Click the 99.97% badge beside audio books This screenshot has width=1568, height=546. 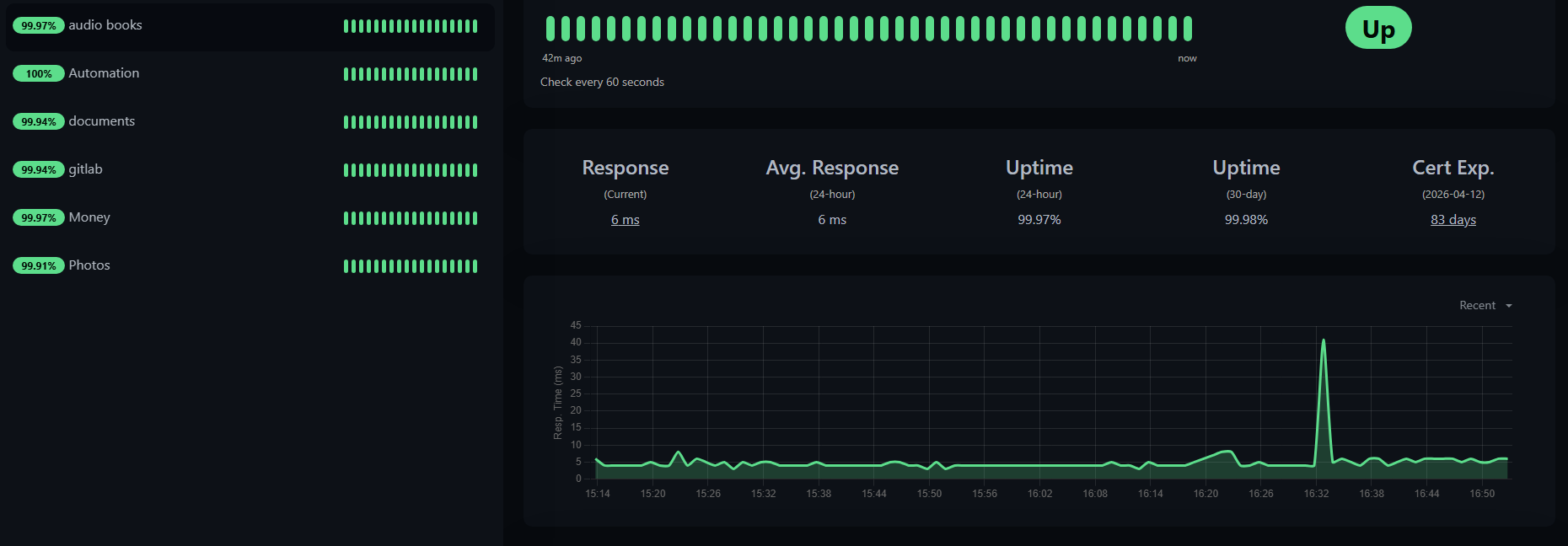click(39, 26)
